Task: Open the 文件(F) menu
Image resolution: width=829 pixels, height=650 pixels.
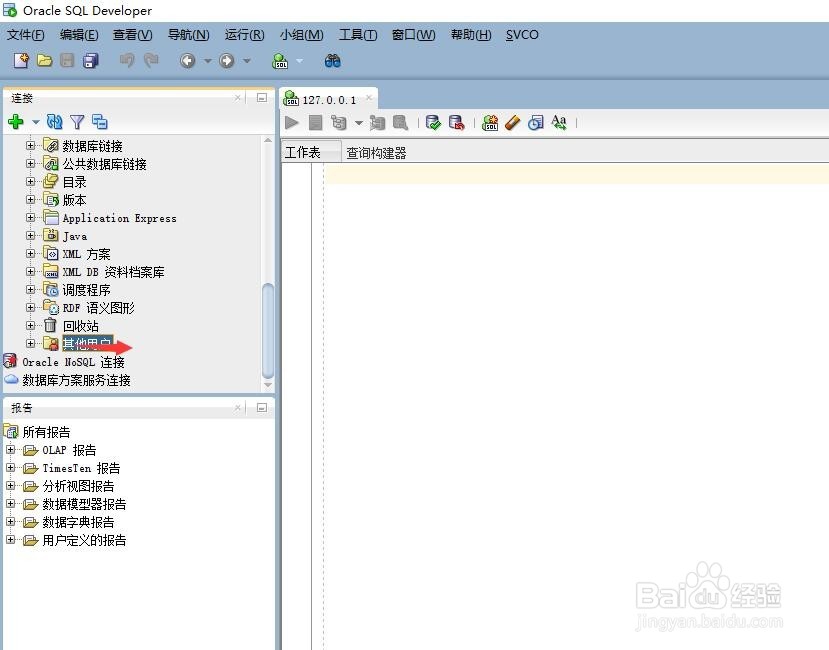Action: [25, 35]
